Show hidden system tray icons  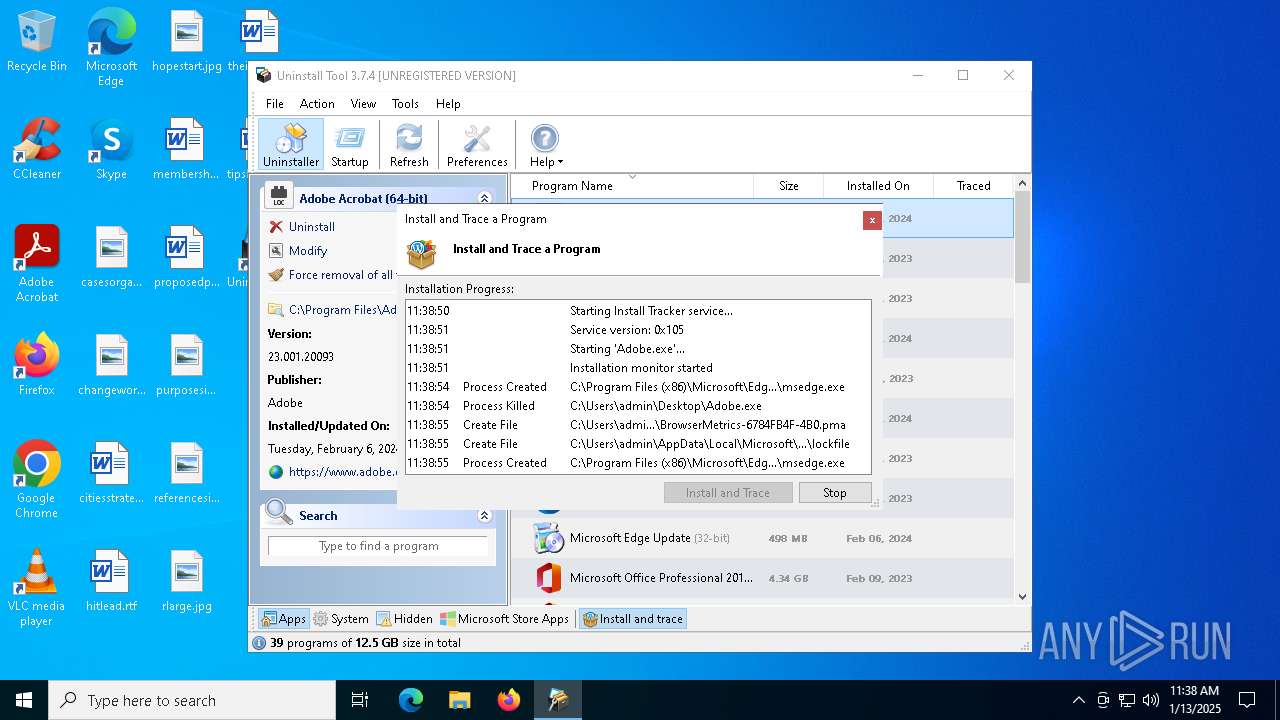pos(1078,700)
